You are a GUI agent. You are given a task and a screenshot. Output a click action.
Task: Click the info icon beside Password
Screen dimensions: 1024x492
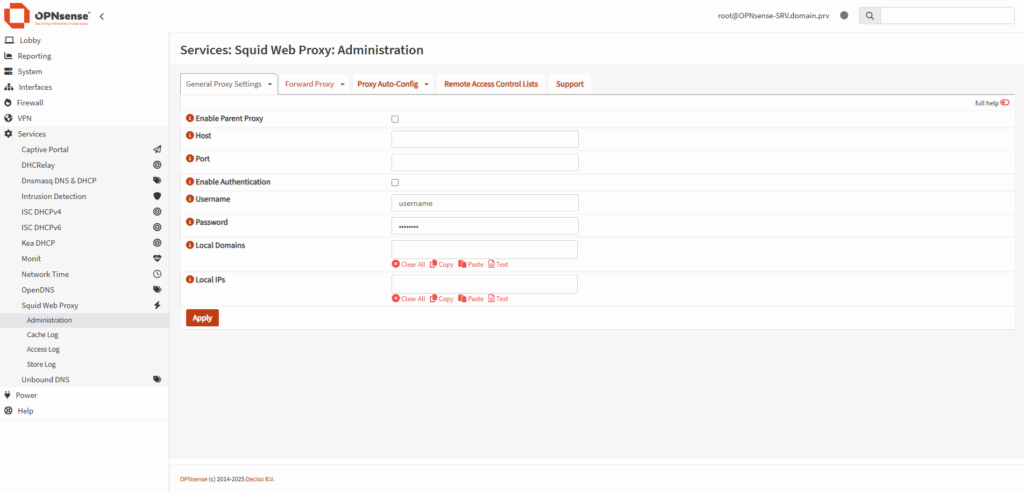[190, 222]
